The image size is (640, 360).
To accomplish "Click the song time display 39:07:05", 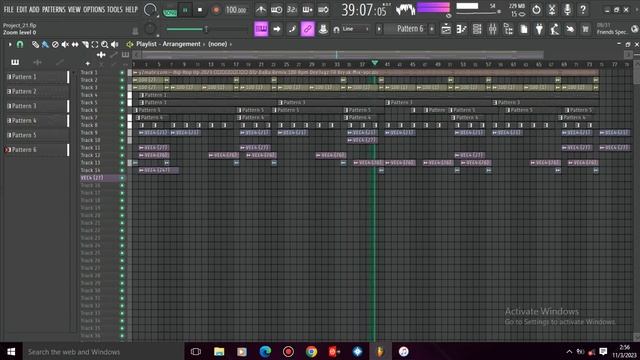I will click(363, 10).
